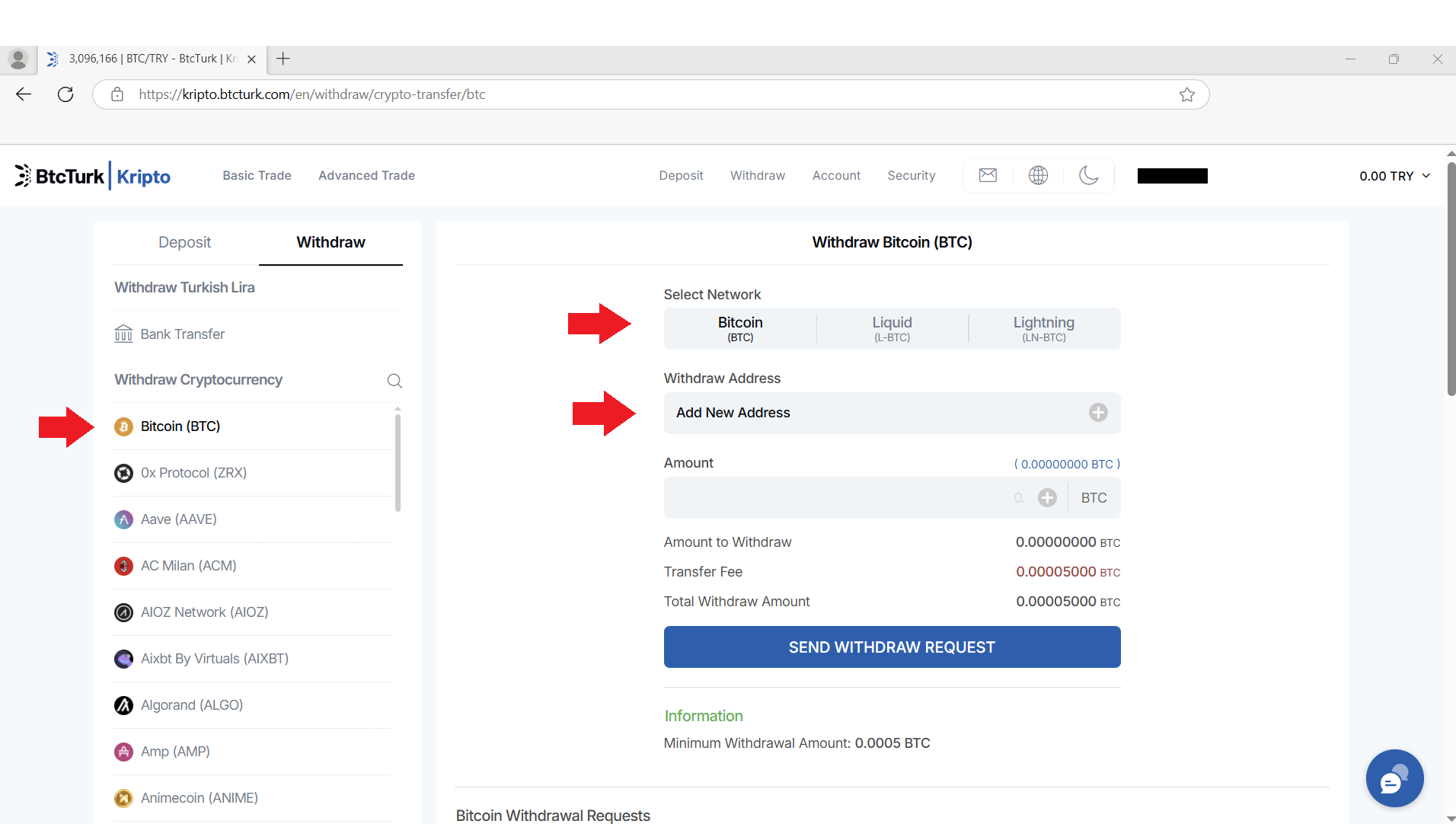Click the plus icon in Add New Address
The height and width of the screenshot is (824, 1456).
click(1097, 413)
